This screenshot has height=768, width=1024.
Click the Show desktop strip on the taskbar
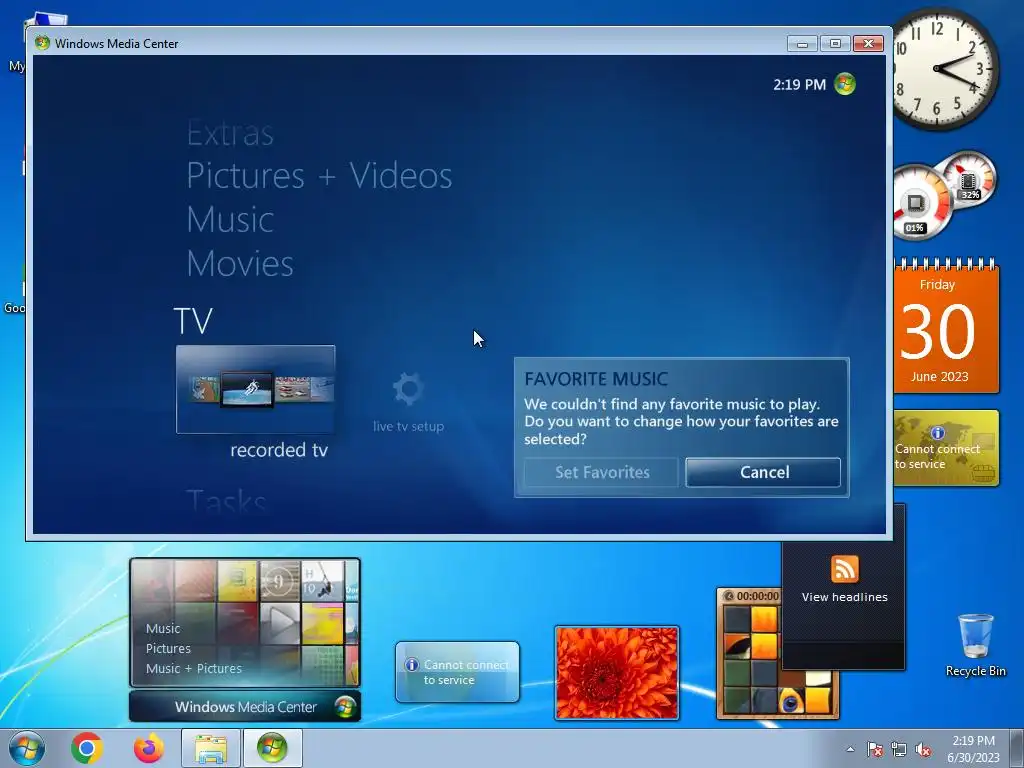coord(1017,748)
